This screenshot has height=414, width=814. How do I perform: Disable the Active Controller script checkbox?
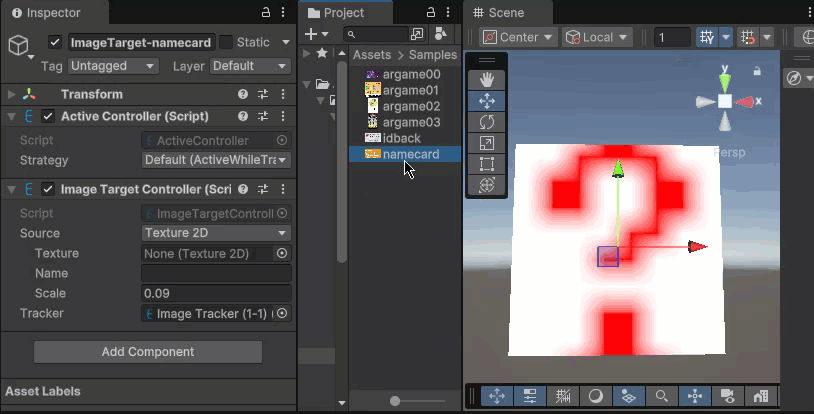point(48,116)
